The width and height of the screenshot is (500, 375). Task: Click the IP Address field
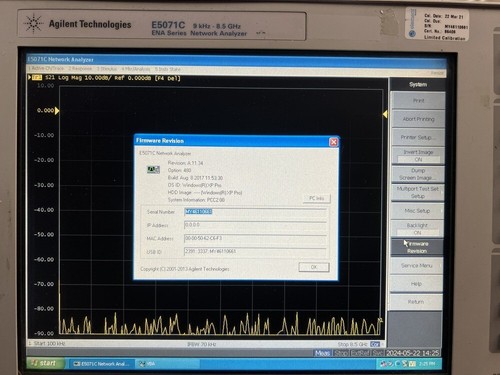click(255, 225)
